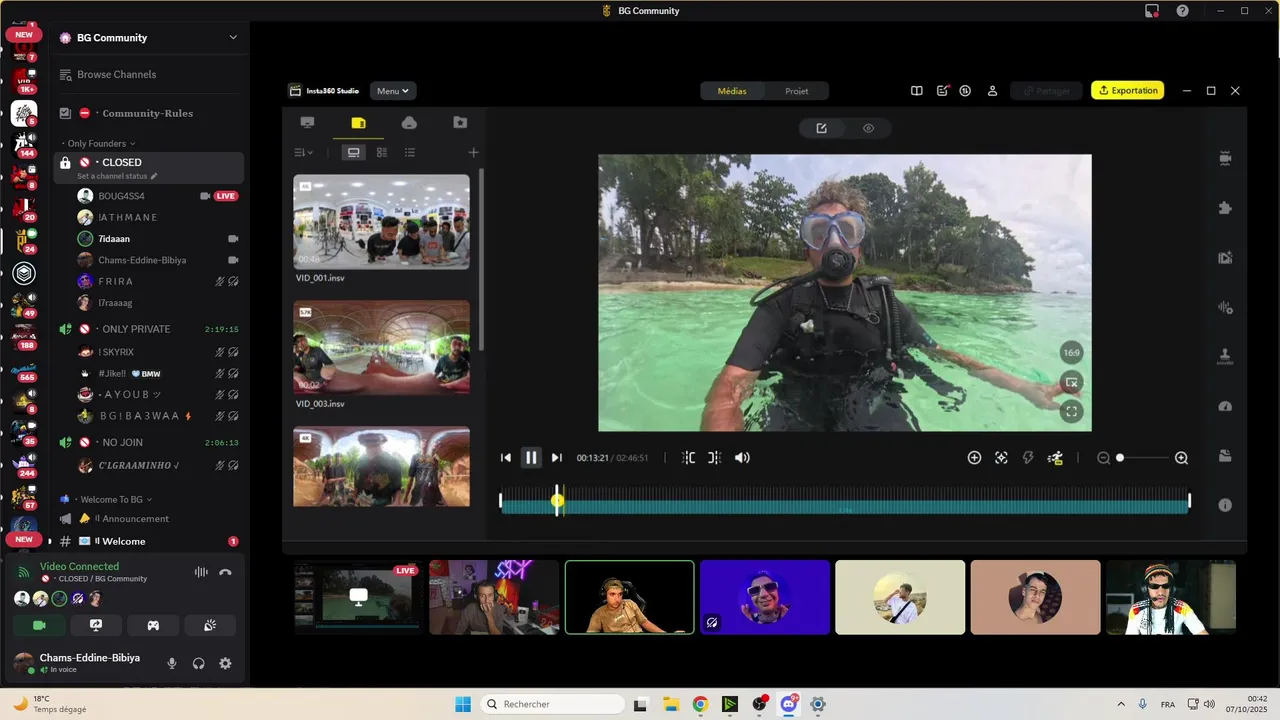Zoom out the timeline with the minus magnifier
Screen dimensions: 1280x720
pos(1103,458)
